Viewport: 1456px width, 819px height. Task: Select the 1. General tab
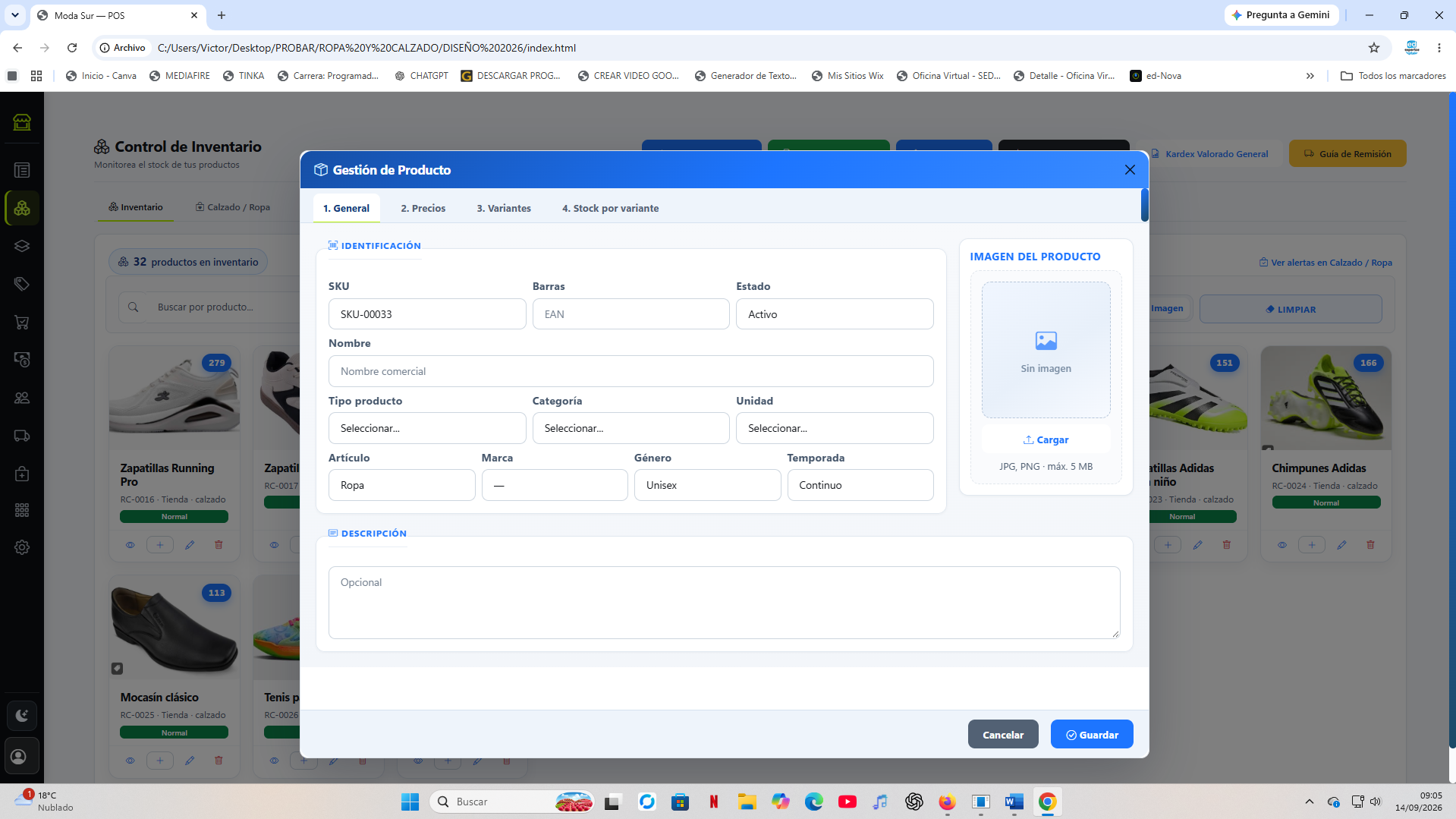pyautogui.click(x=346, y=208)
